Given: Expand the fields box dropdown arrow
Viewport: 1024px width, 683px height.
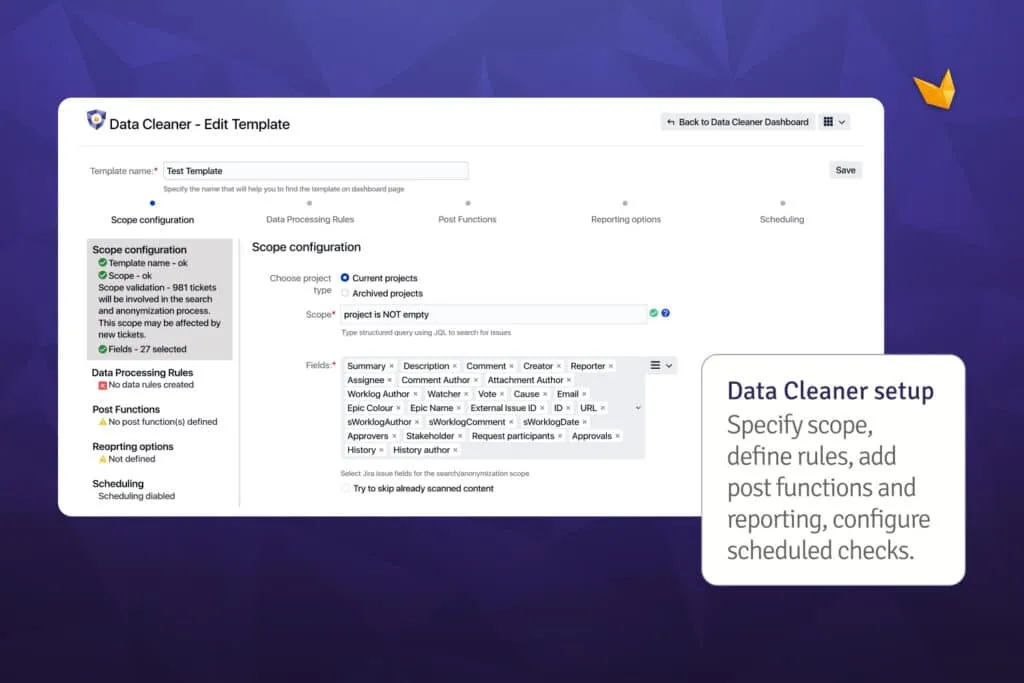Looking at the screenshot, I should click(638, 408).
